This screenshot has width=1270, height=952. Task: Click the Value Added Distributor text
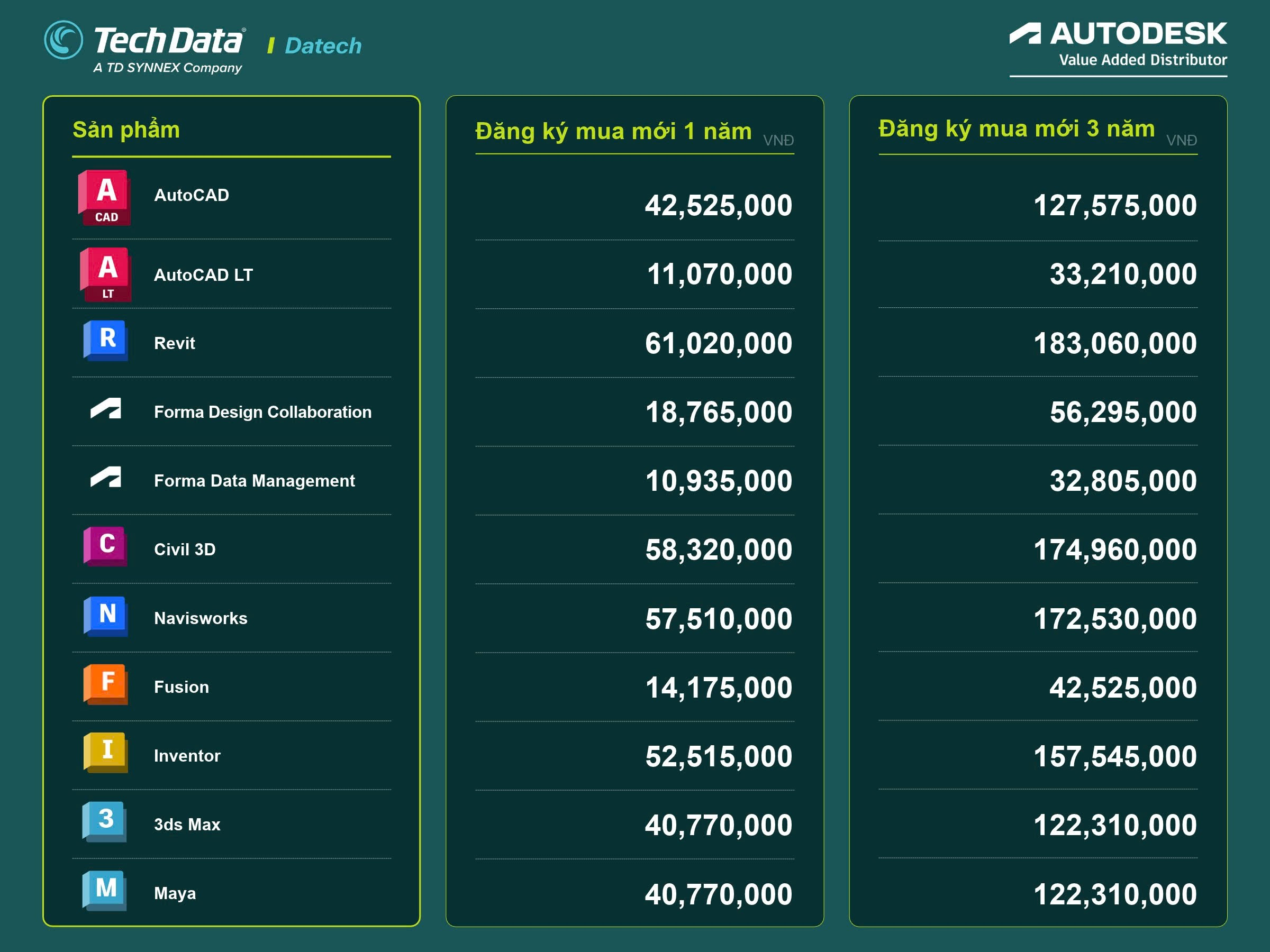1142,60
